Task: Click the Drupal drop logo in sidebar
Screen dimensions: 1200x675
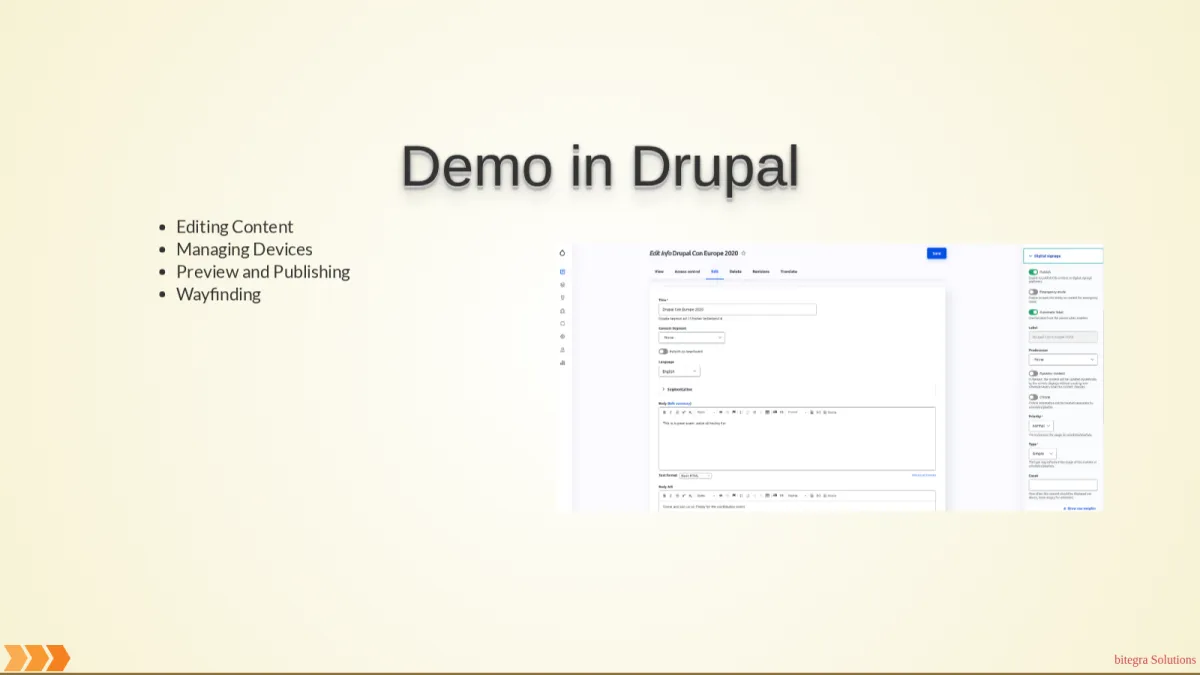Action: tap(563, 253)
